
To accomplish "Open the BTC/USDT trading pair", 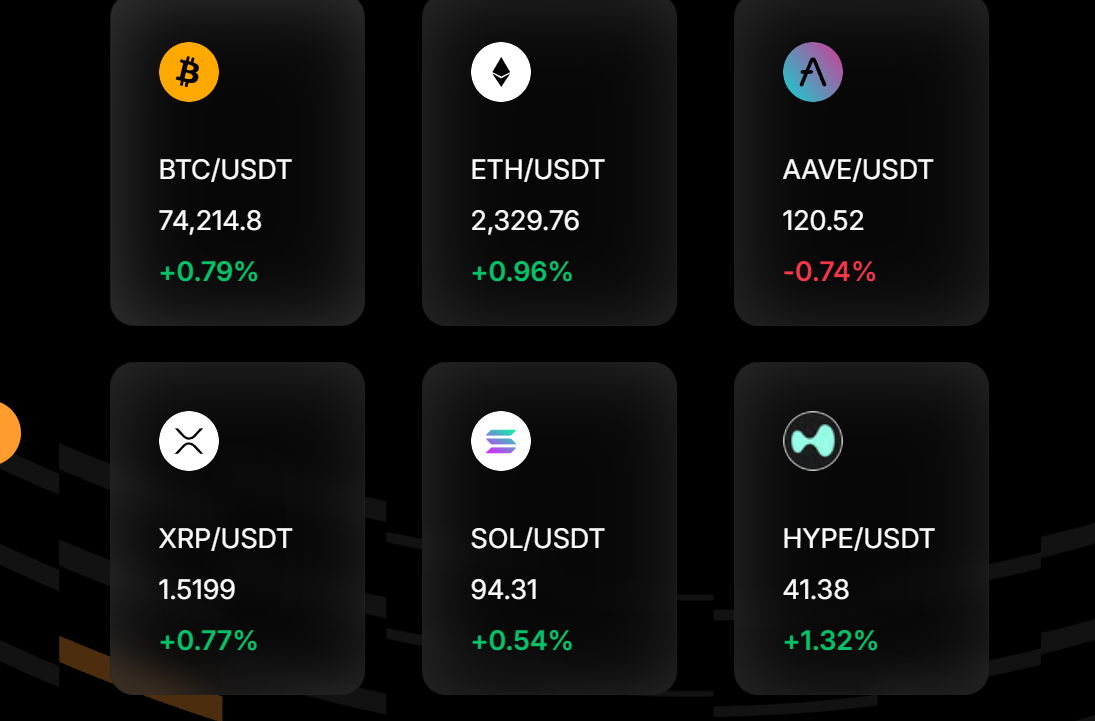I will point(224,169).
